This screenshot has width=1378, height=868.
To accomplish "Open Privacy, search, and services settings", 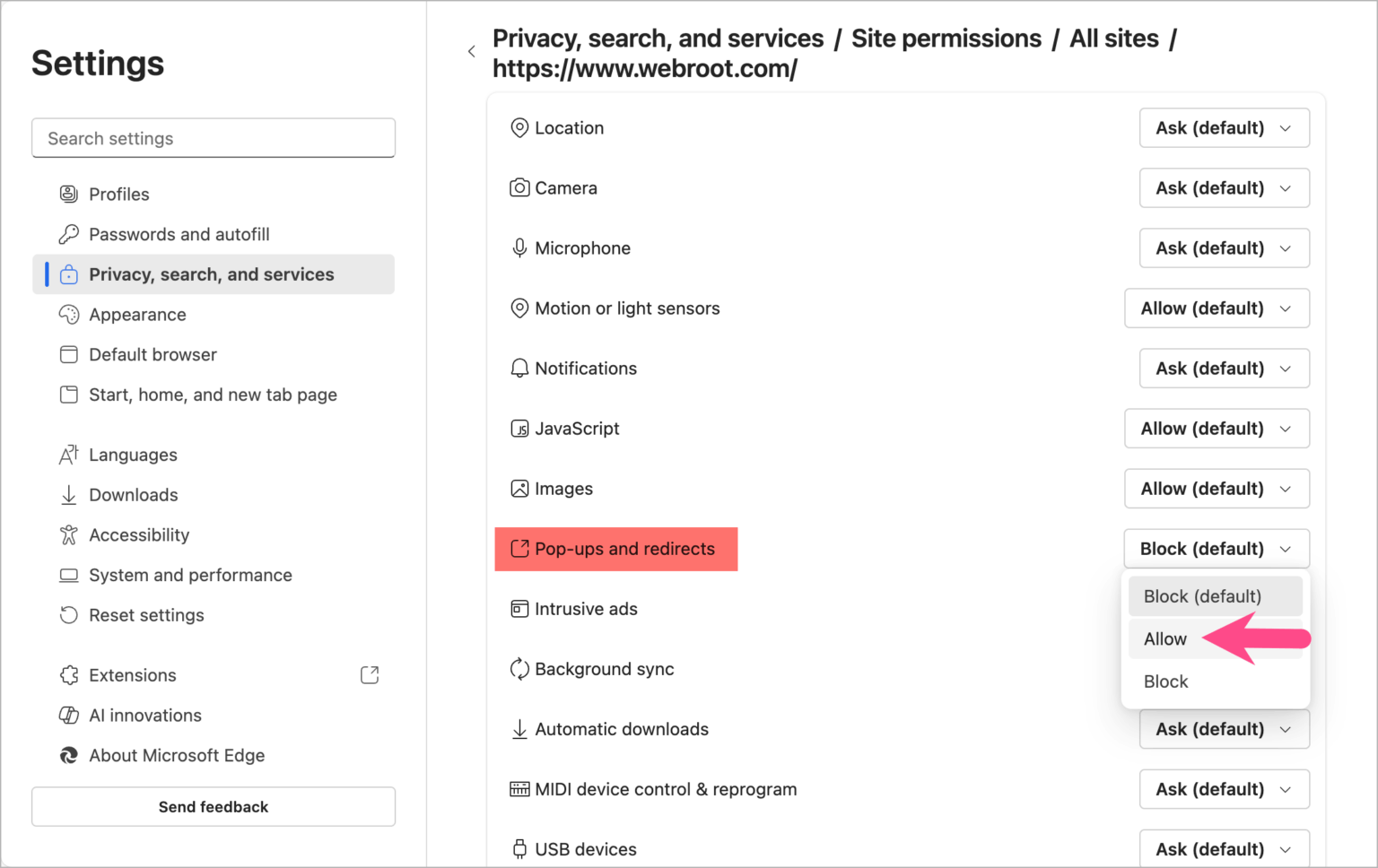I will (x=212, y=274).
